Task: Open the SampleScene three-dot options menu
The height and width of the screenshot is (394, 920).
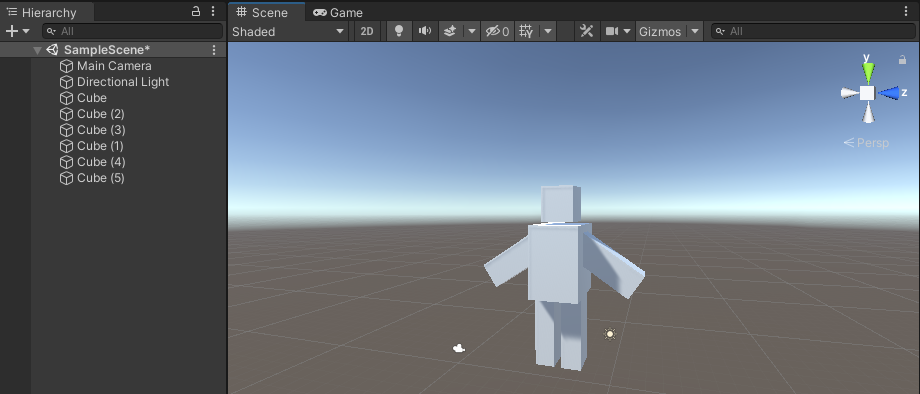Action: tap(214, 50)
